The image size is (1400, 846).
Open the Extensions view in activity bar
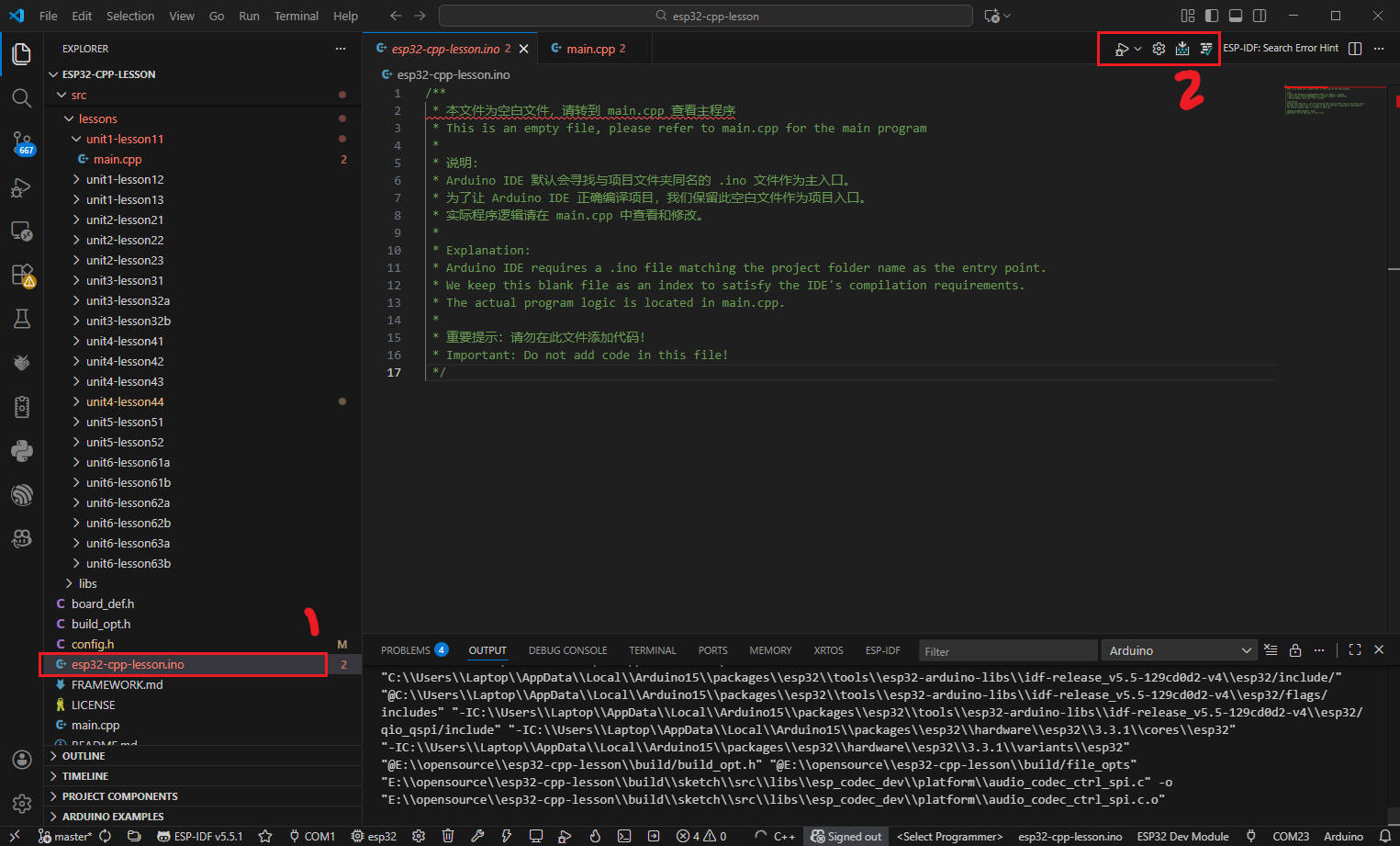point(21,275)
